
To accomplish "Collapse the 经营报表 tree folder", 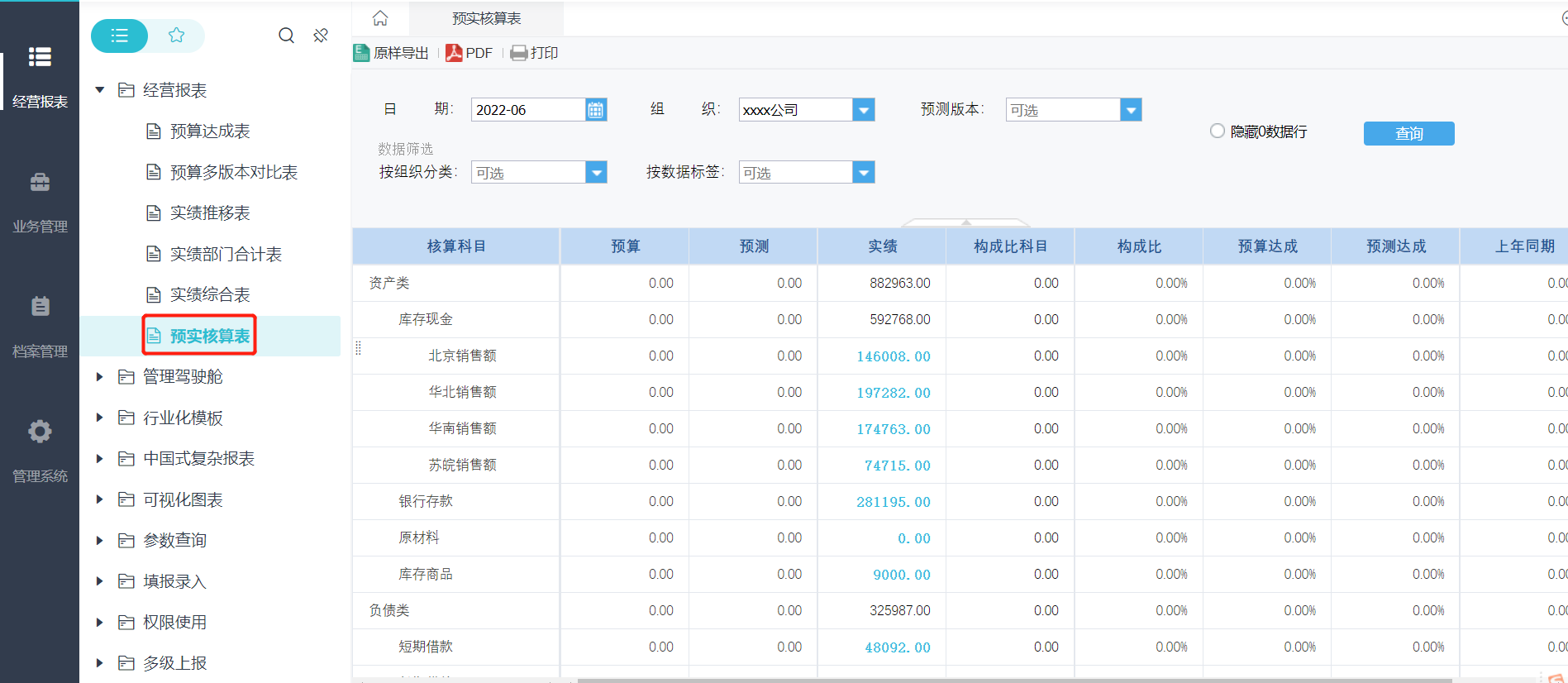I will 99,90.
